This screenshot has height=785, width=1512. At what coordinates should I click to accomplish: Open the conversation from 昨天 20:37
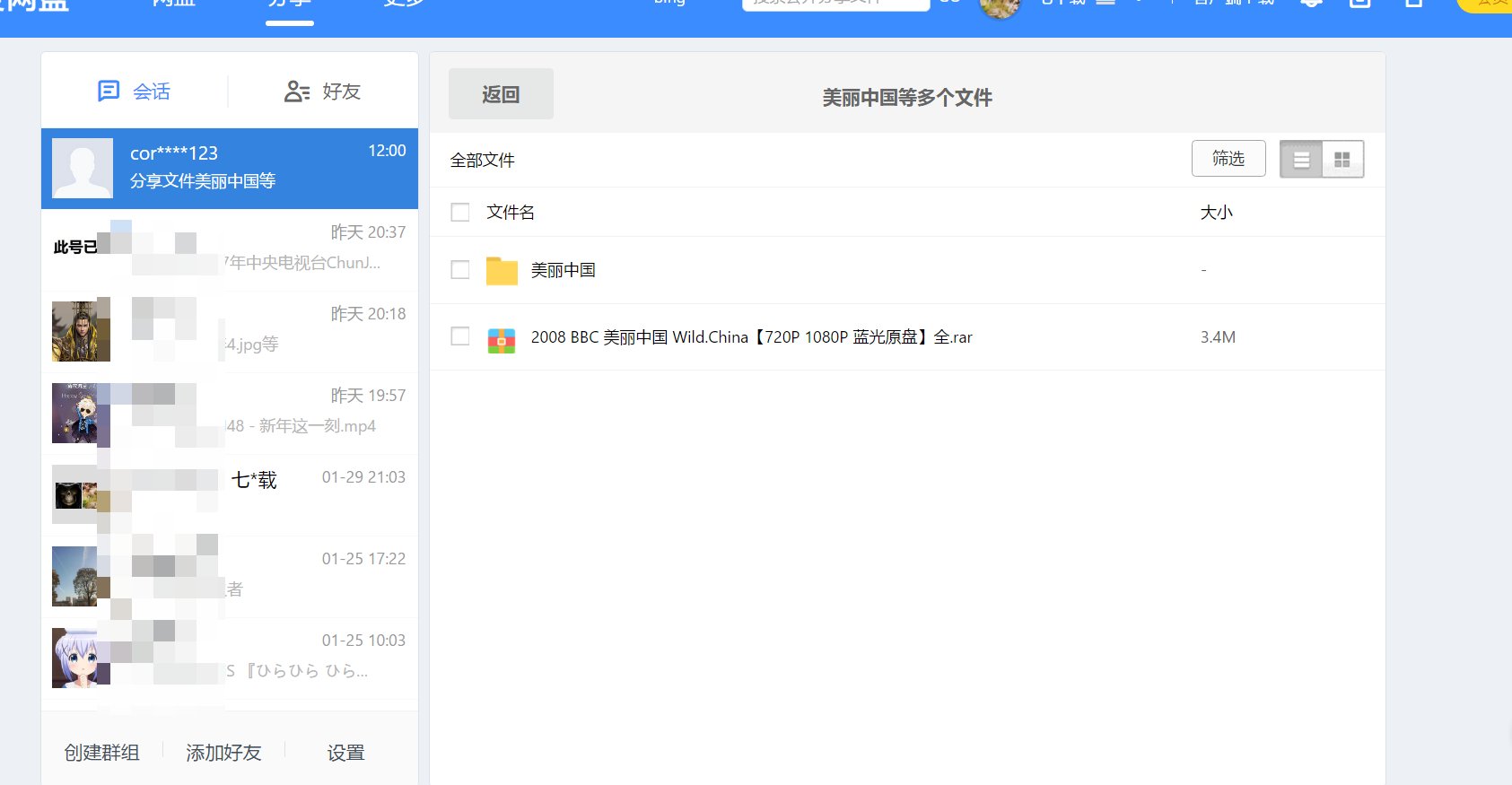230,250
